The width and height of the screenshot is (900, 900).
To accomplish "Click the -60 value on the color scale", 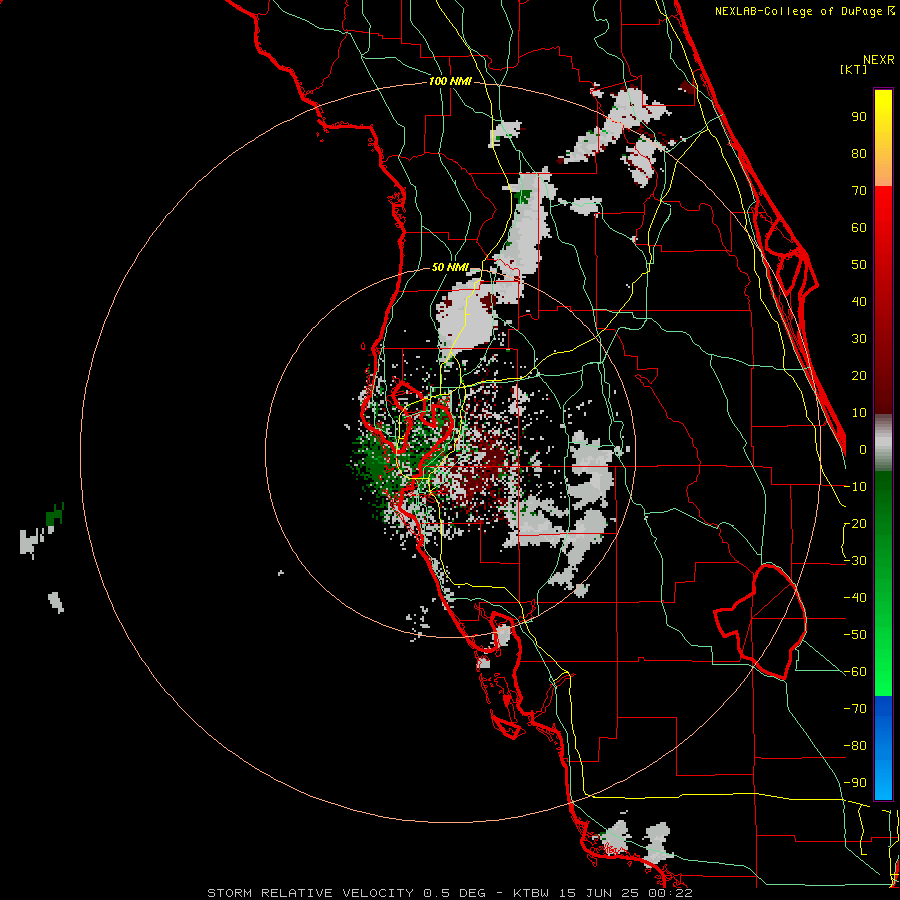I will coord(855,672).
